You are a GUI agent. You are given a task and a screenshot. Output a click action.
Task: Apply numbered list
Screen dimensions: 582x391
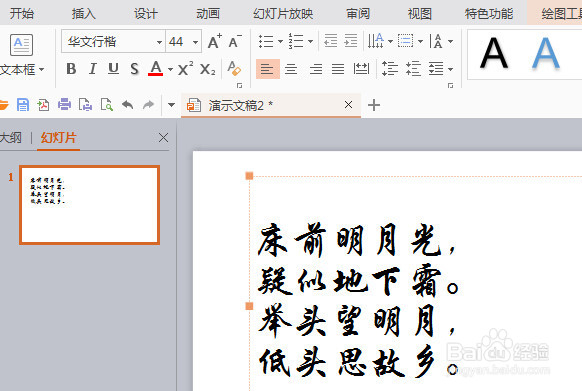click(x=296, y=41)
